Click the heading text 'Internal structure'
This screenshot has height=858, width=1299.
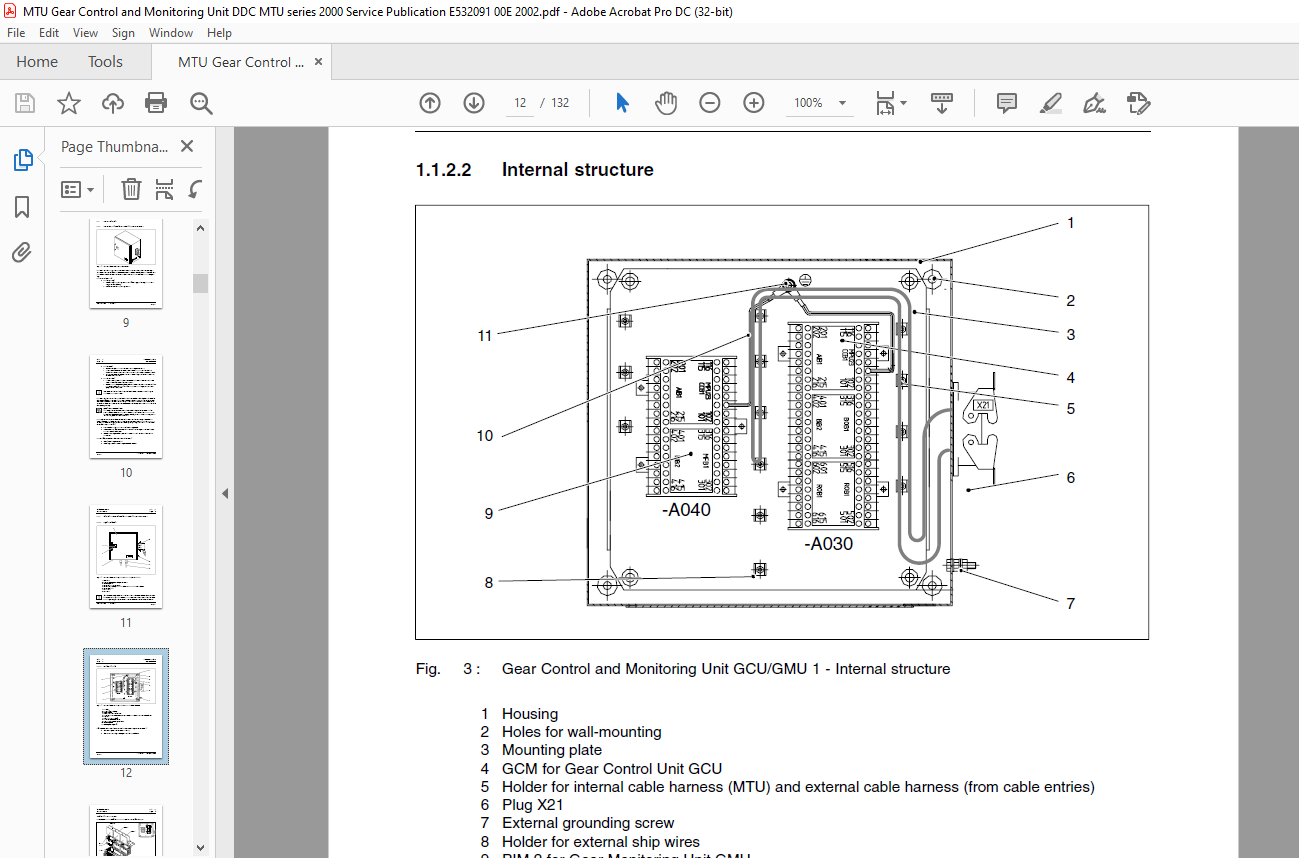tap(578, 170)
